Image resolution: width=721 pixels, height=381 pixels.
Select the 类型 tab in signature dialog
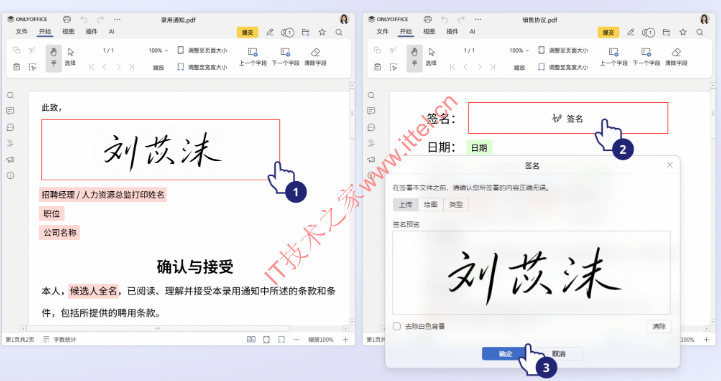click(456, 205)
